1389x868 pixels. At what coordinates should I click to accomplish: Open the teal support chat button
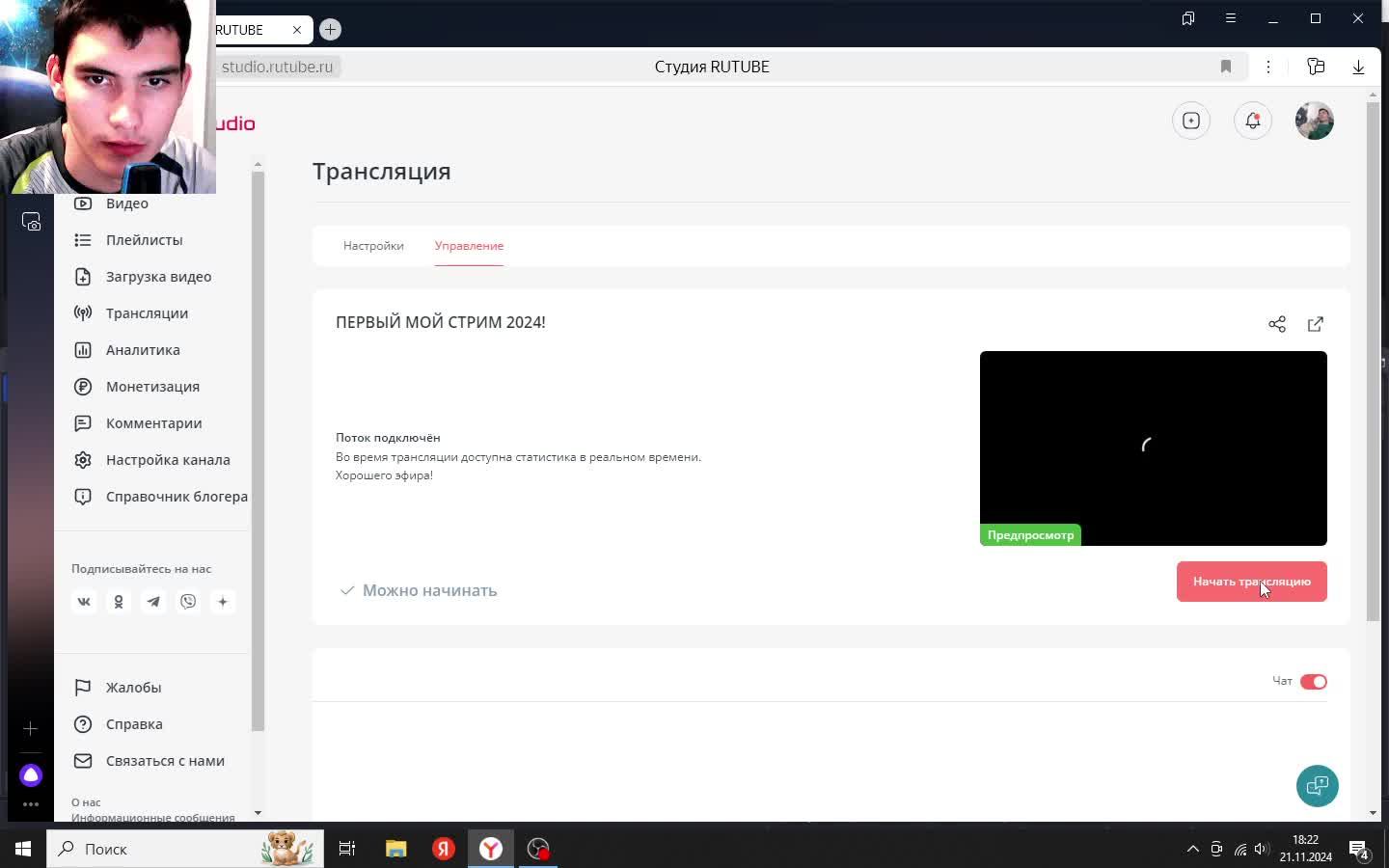[1318, 786]
